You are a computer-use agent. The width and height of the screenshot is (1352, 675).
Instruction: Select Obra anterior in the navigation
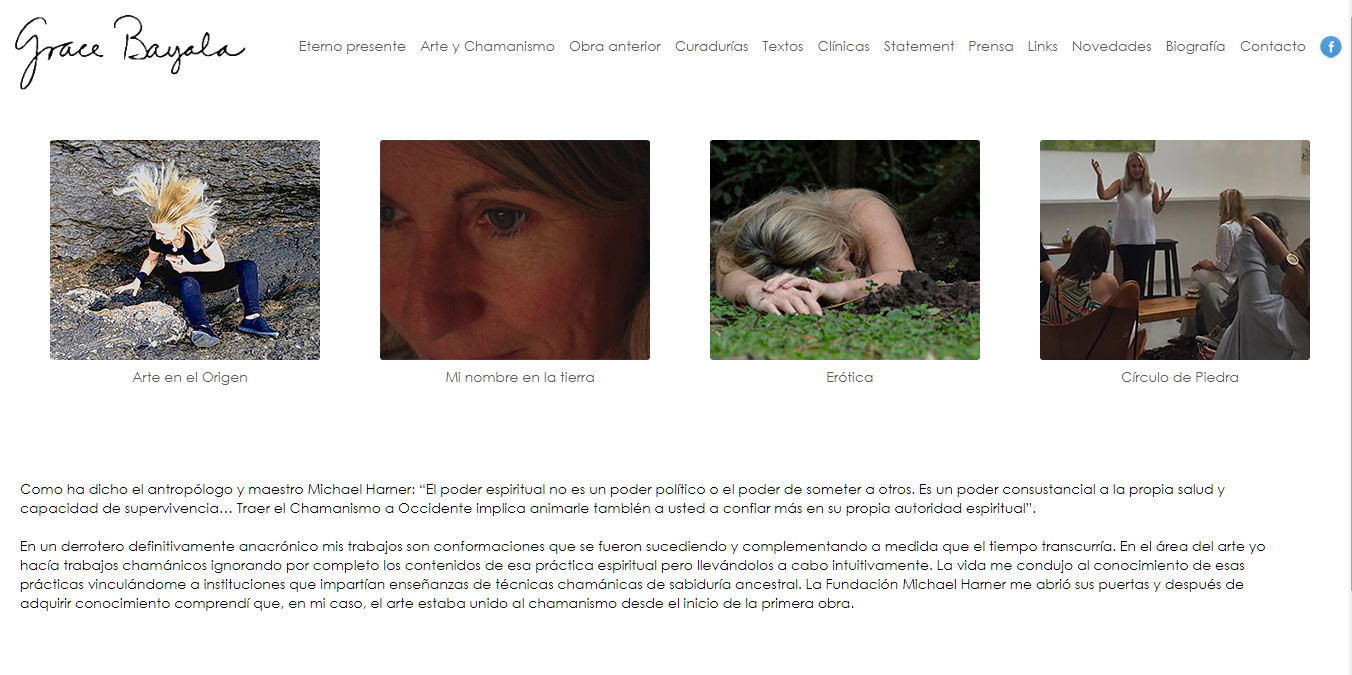pyautogui.click(x=615, y=46)
